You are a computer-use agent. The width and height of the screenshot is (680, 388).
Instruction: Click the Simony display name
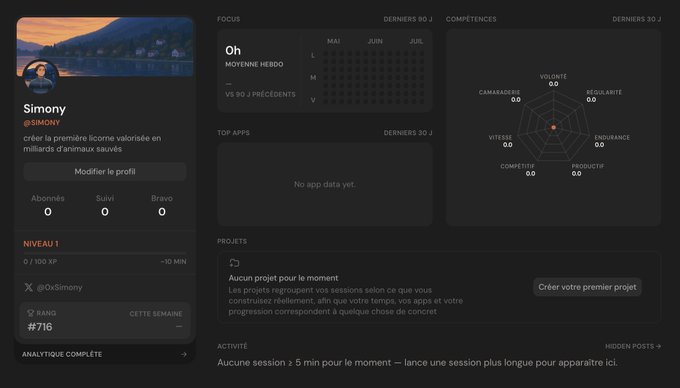[45, 108]
